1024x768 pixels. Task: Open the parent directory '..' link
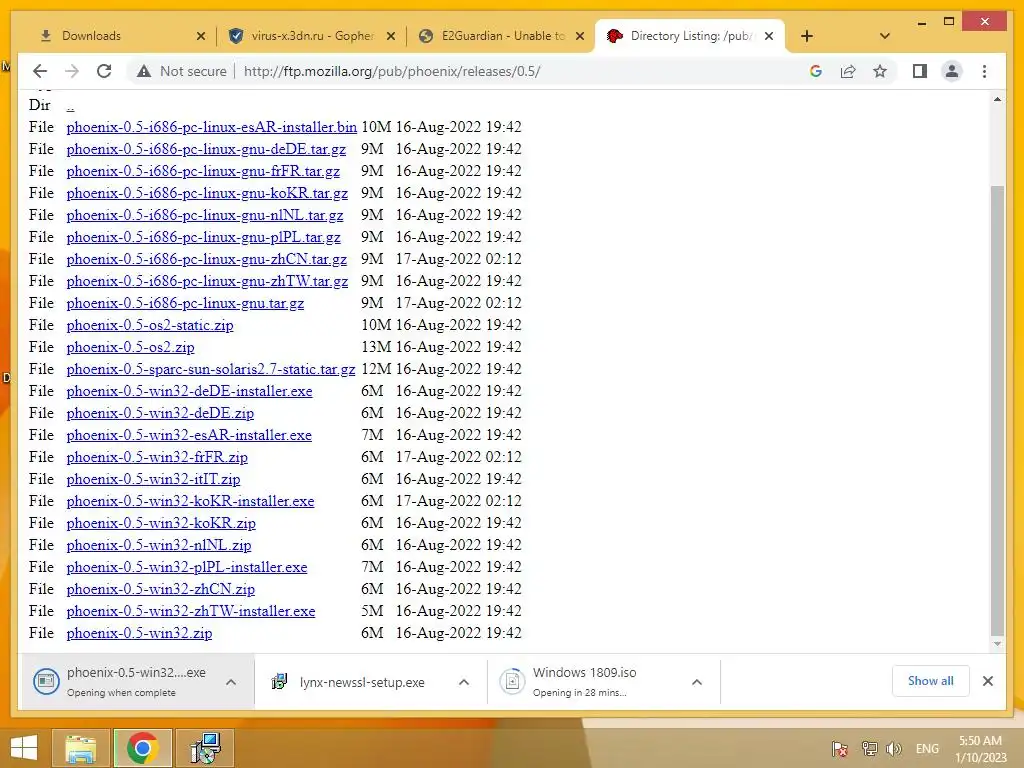(x=70, y=106)
